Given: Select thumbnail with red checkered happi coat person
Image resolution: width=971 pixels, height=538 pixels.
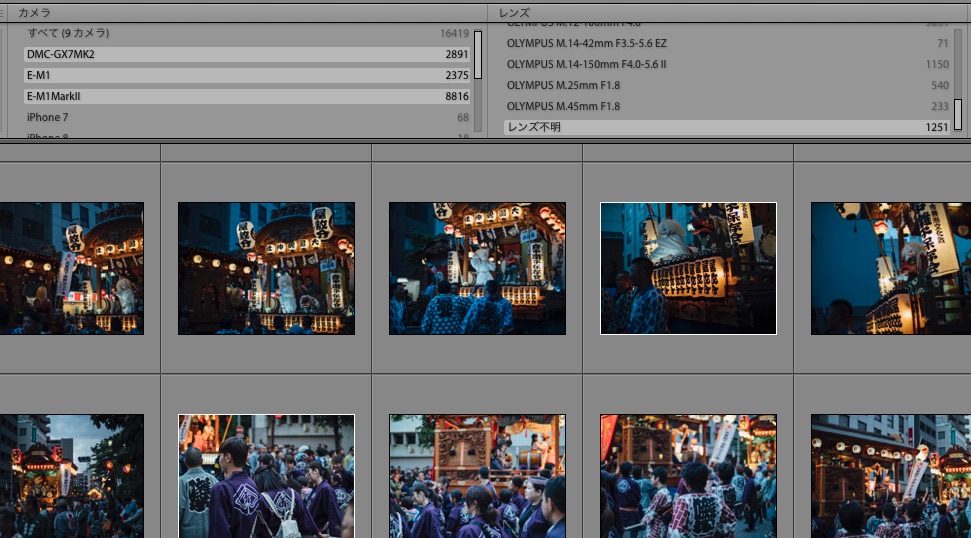Looking at the screenshot, I should (x=688, y=476).
